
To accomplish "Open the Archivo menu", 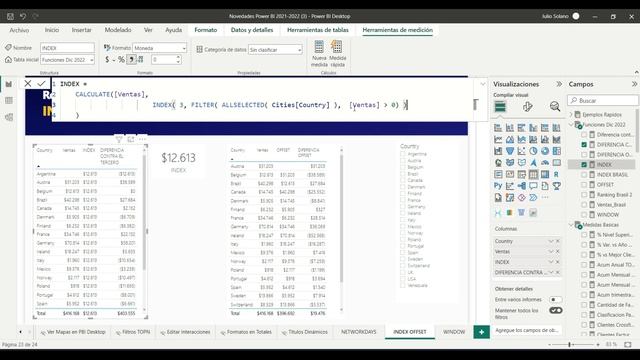I will [x=19, y=30].
